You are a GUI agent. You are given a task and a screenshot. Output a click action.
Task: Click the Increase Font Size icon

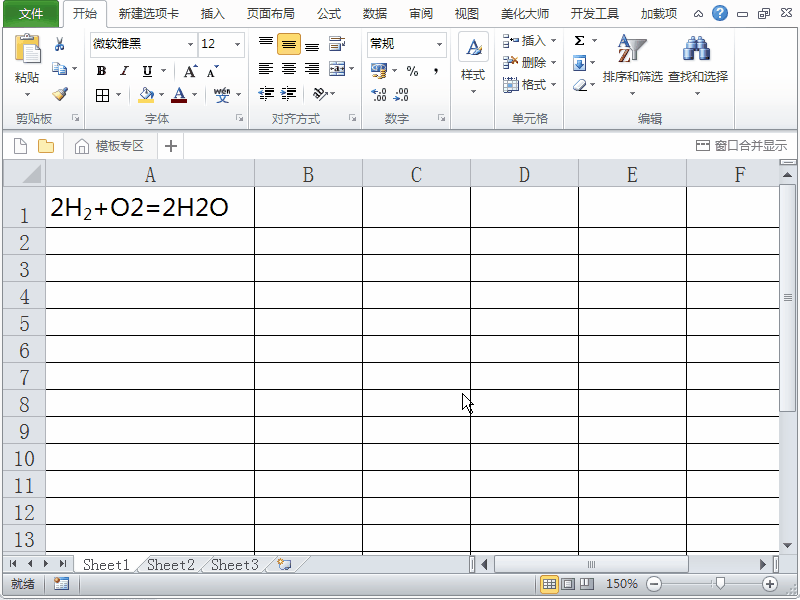190,71
